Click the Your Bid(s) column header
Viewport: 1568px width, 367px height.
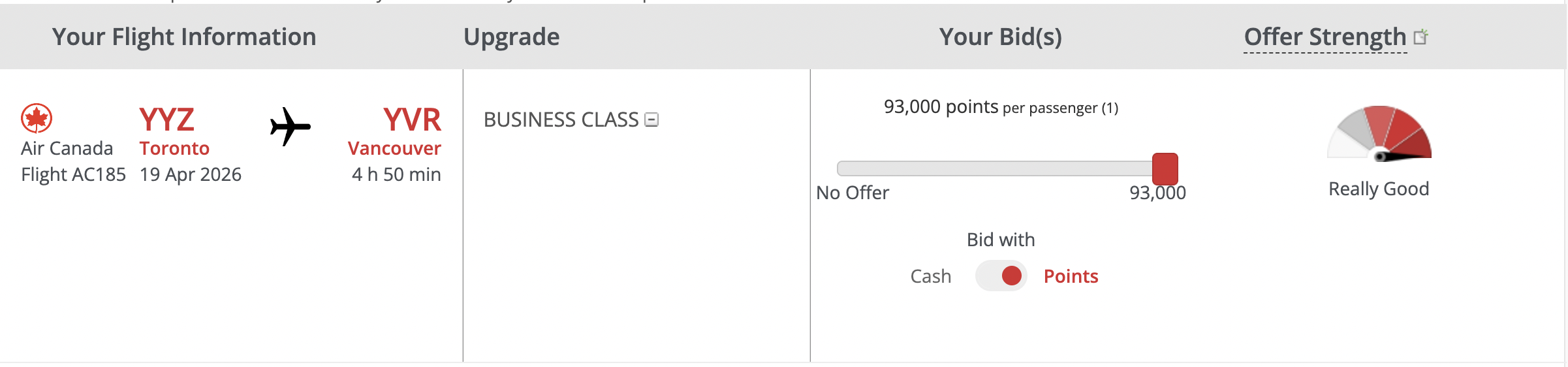pos(1000,37)
